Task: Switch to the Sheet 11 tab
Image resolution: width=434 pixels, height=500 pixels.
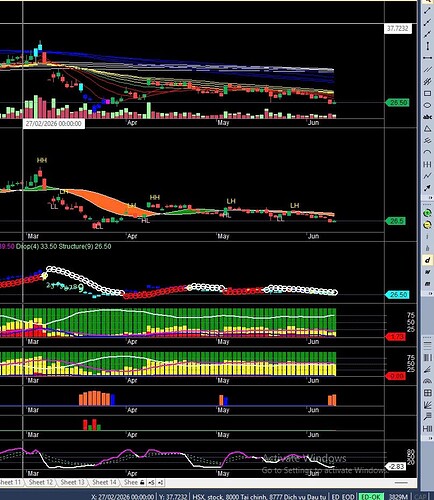Action: 10,482
